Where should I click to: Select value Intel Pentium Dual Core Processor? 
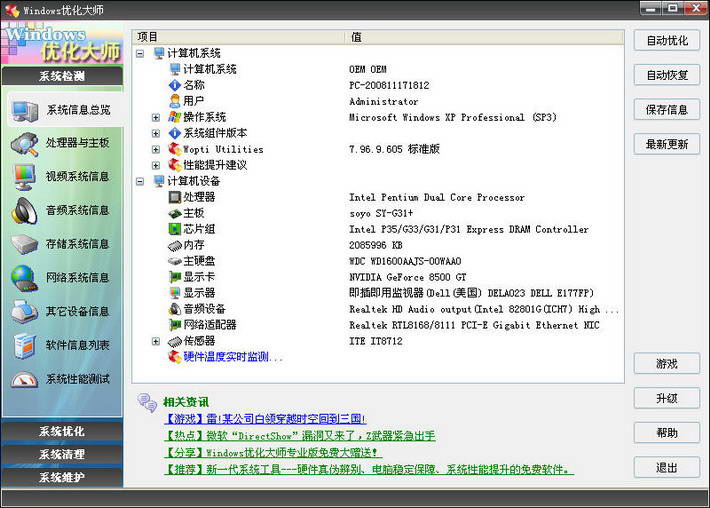437,197
